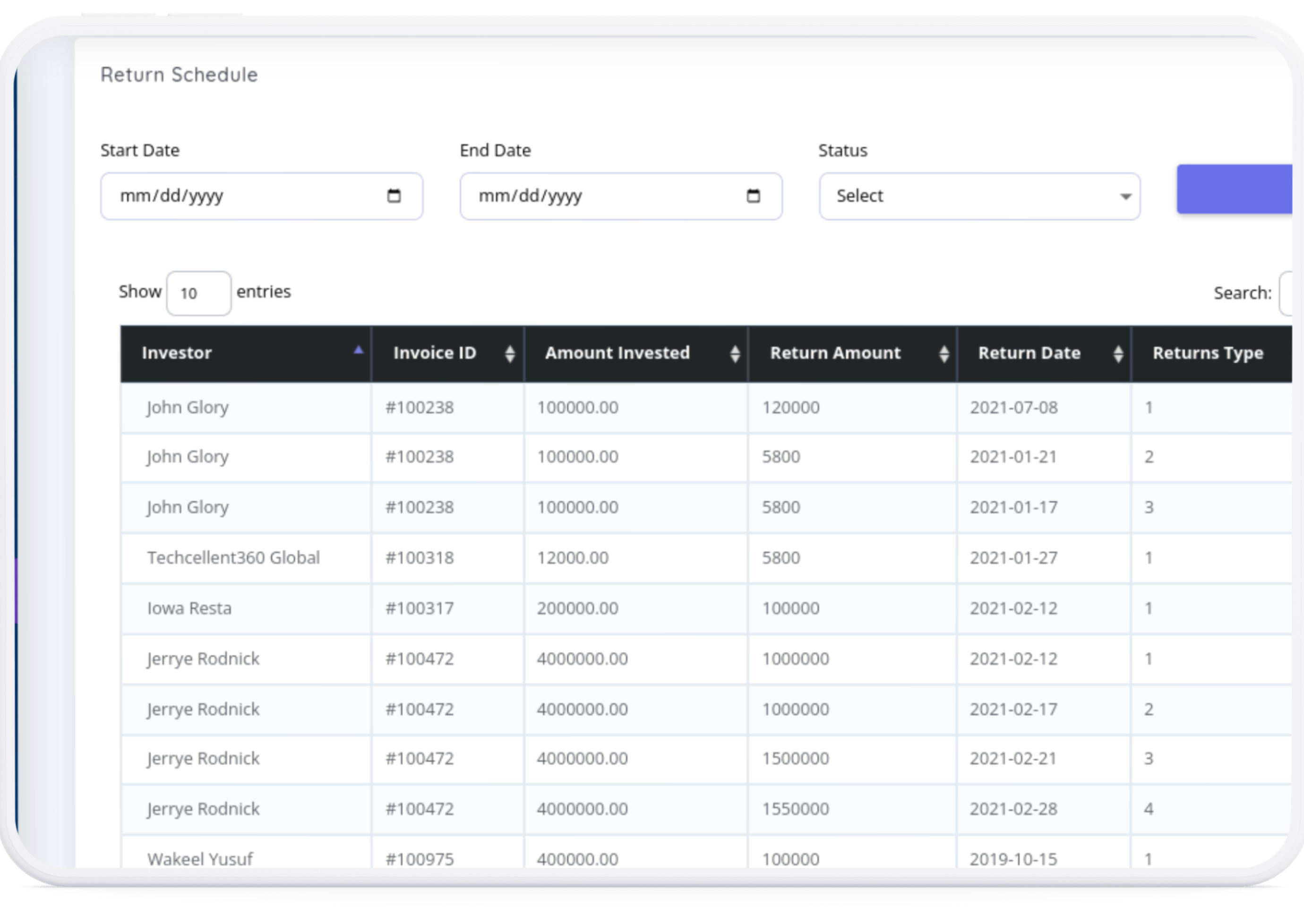This screenshot has width=1304, height=924.
Task: Sort by Return Date column arrows
Action: 1118,354
